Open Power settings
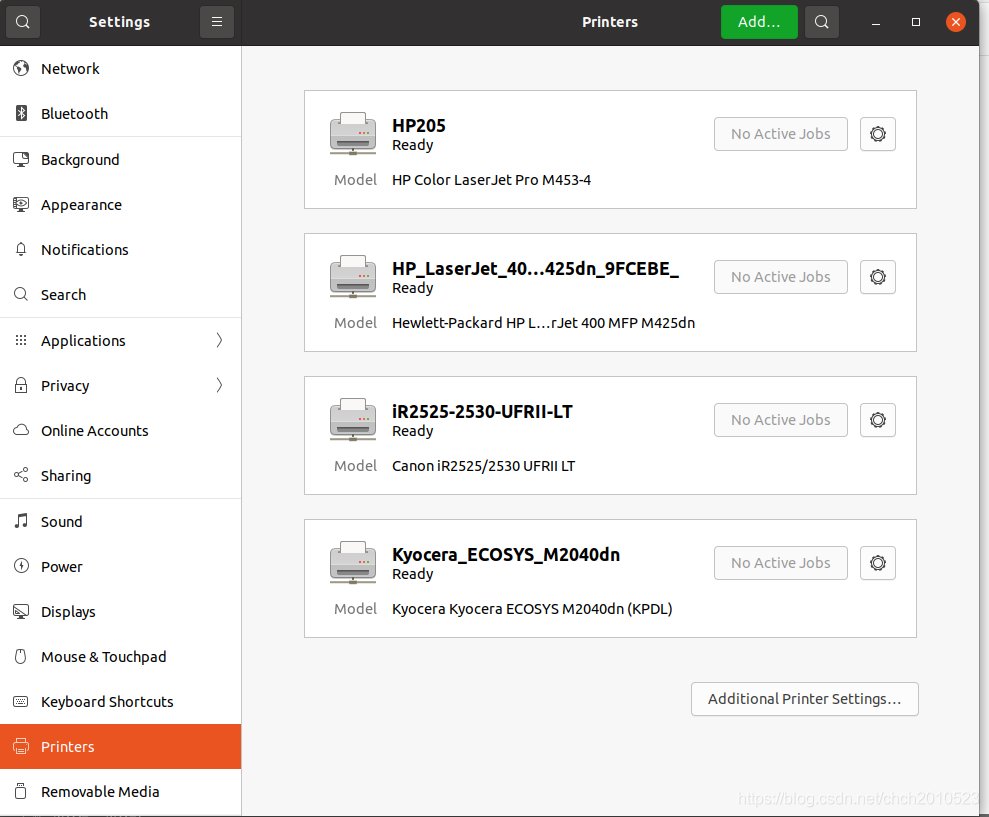This screenshot has width=989, height=817. 120,566
